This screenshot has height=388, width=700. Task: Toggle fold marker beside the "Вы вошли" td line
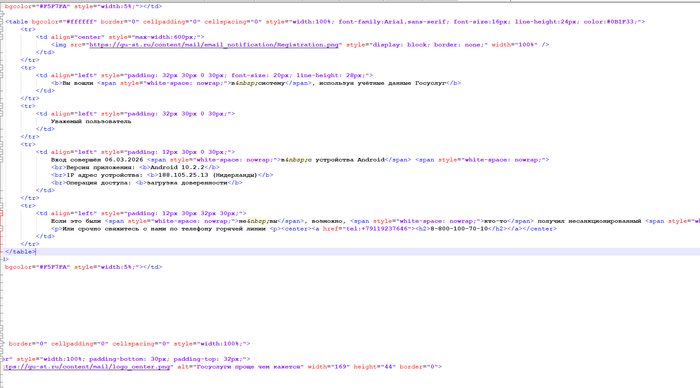[x=2, y=75]
